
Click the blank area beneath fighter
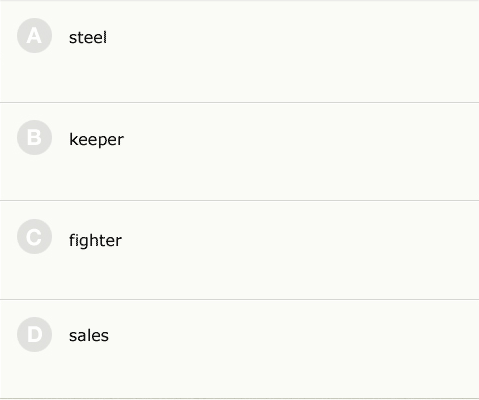(x=239, y=277)
